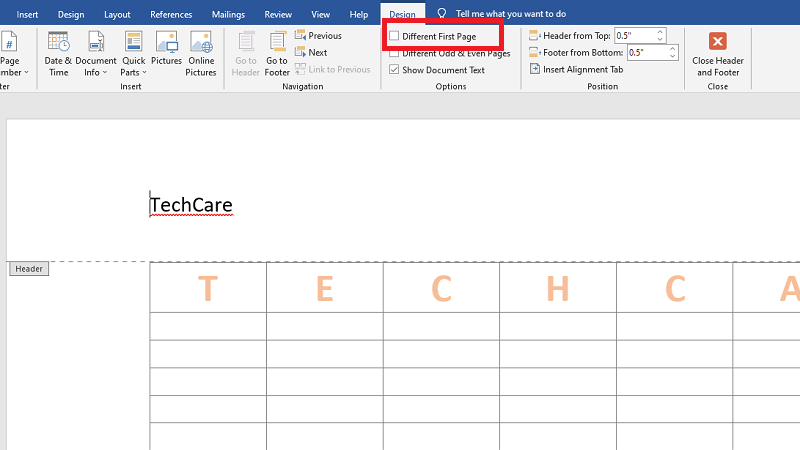This screenshot has width=800, height=450.
Task: Click the Footer from Bottom field
Action: [x=640, y=53]
